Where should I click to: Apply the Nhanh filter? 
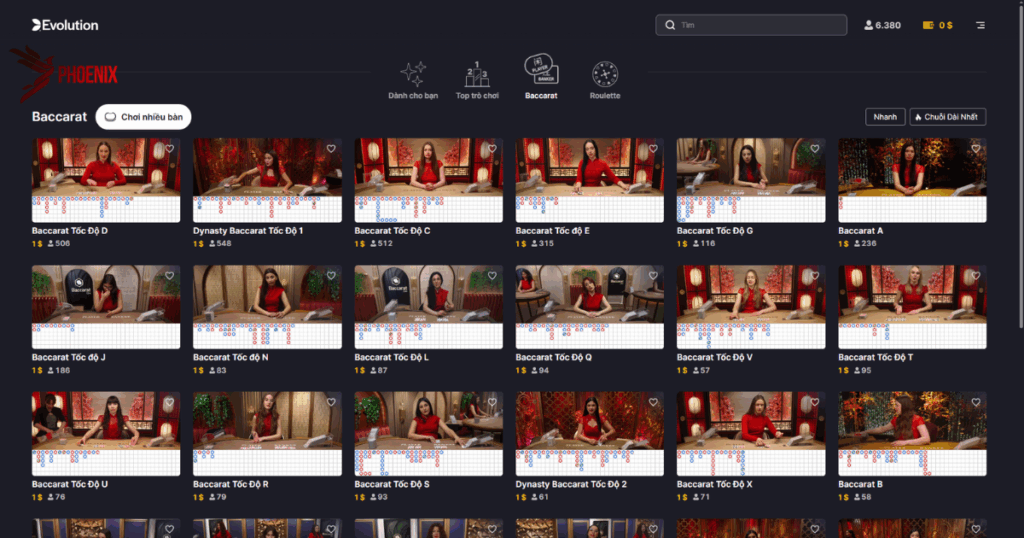[885, 117]
